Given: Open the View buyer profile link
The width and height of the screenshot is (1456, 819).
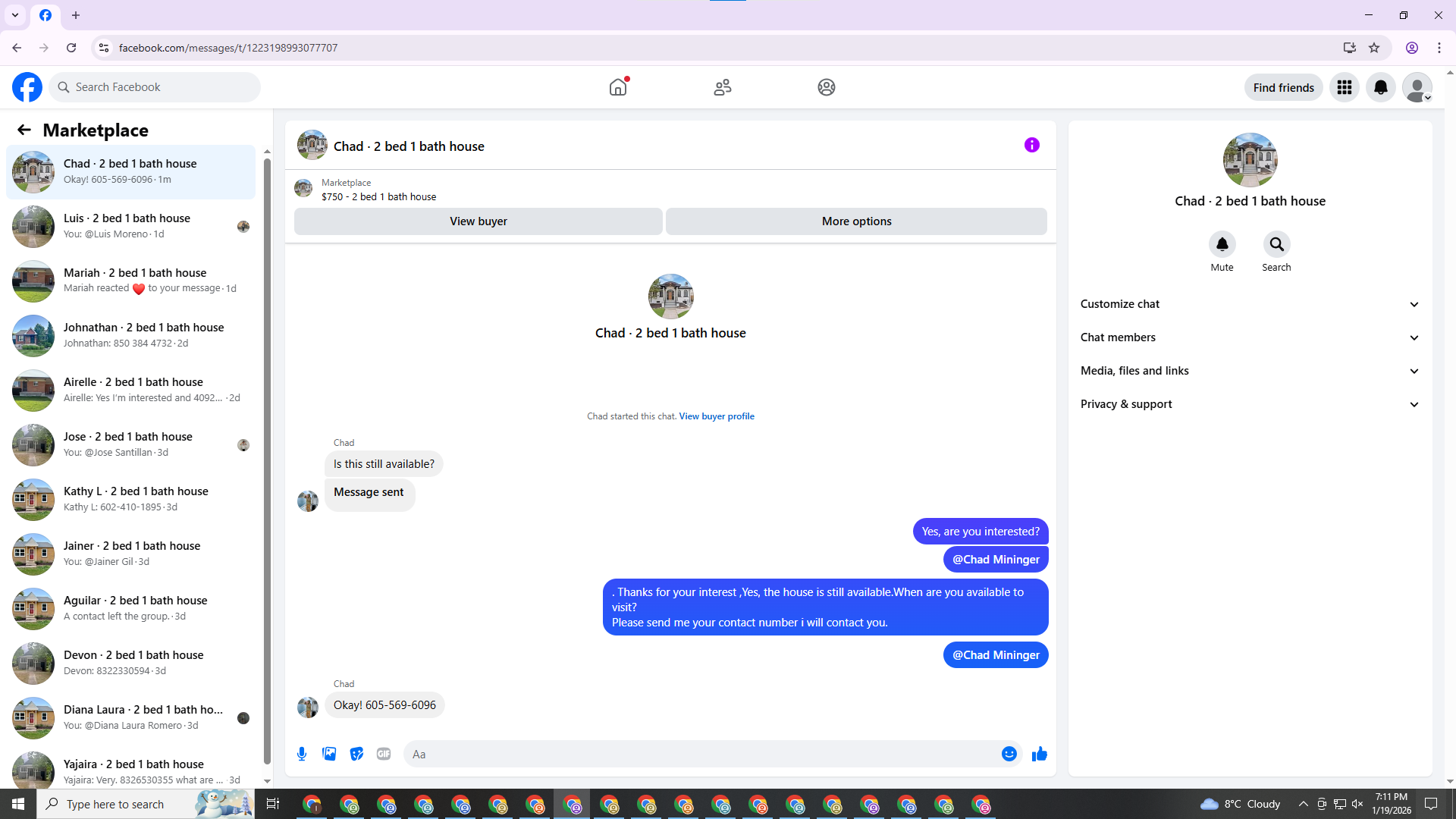Looking at the screenshot, I should click(x=717, y=416).
